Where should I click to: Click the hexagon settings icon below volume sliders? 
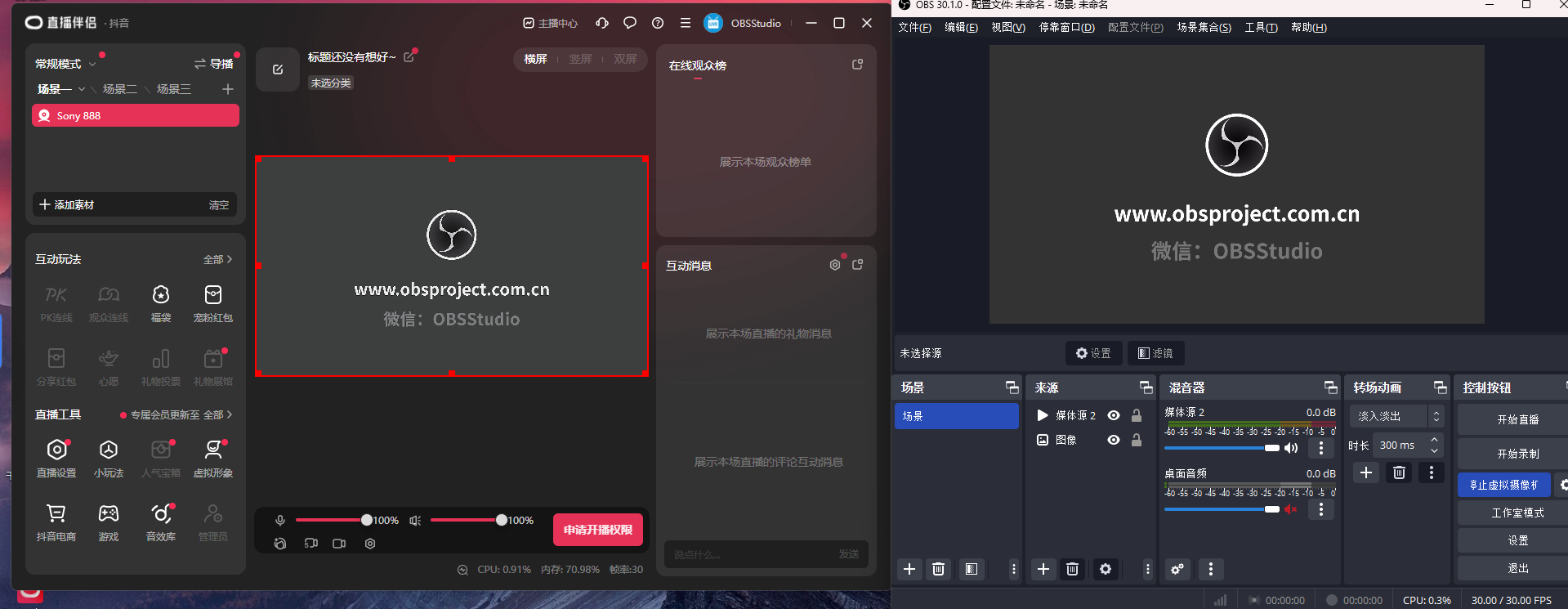[370, 544]
